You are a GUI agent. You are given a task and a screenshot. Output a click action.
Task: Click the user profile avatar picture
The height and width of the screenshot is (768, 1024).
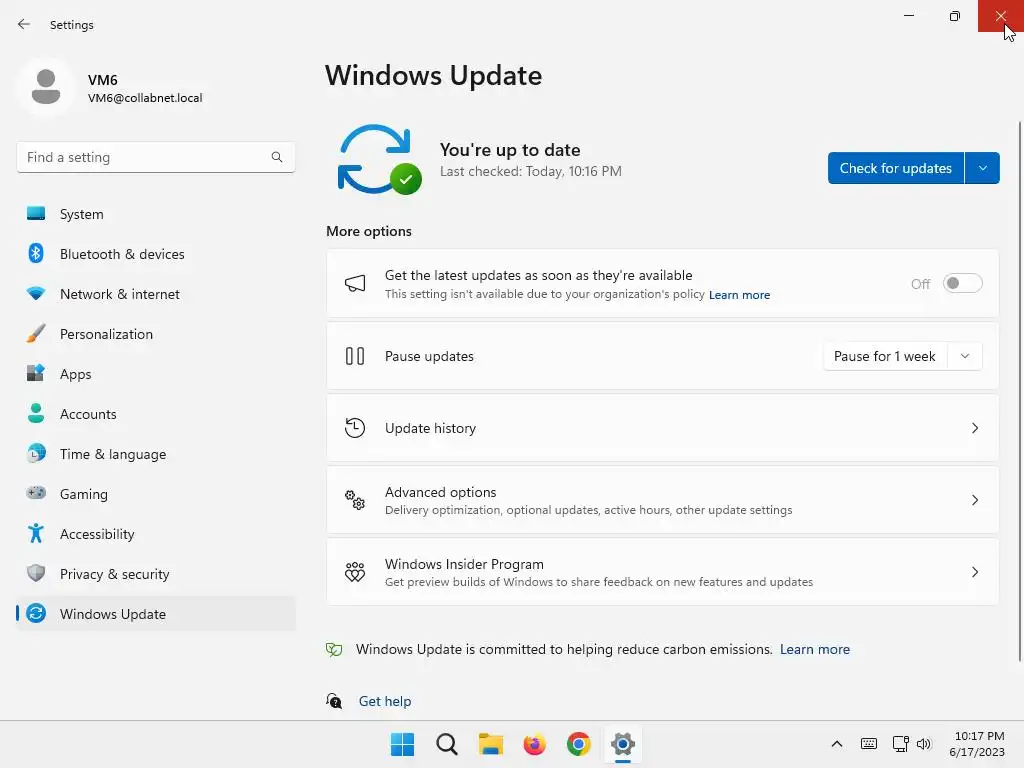46,87
